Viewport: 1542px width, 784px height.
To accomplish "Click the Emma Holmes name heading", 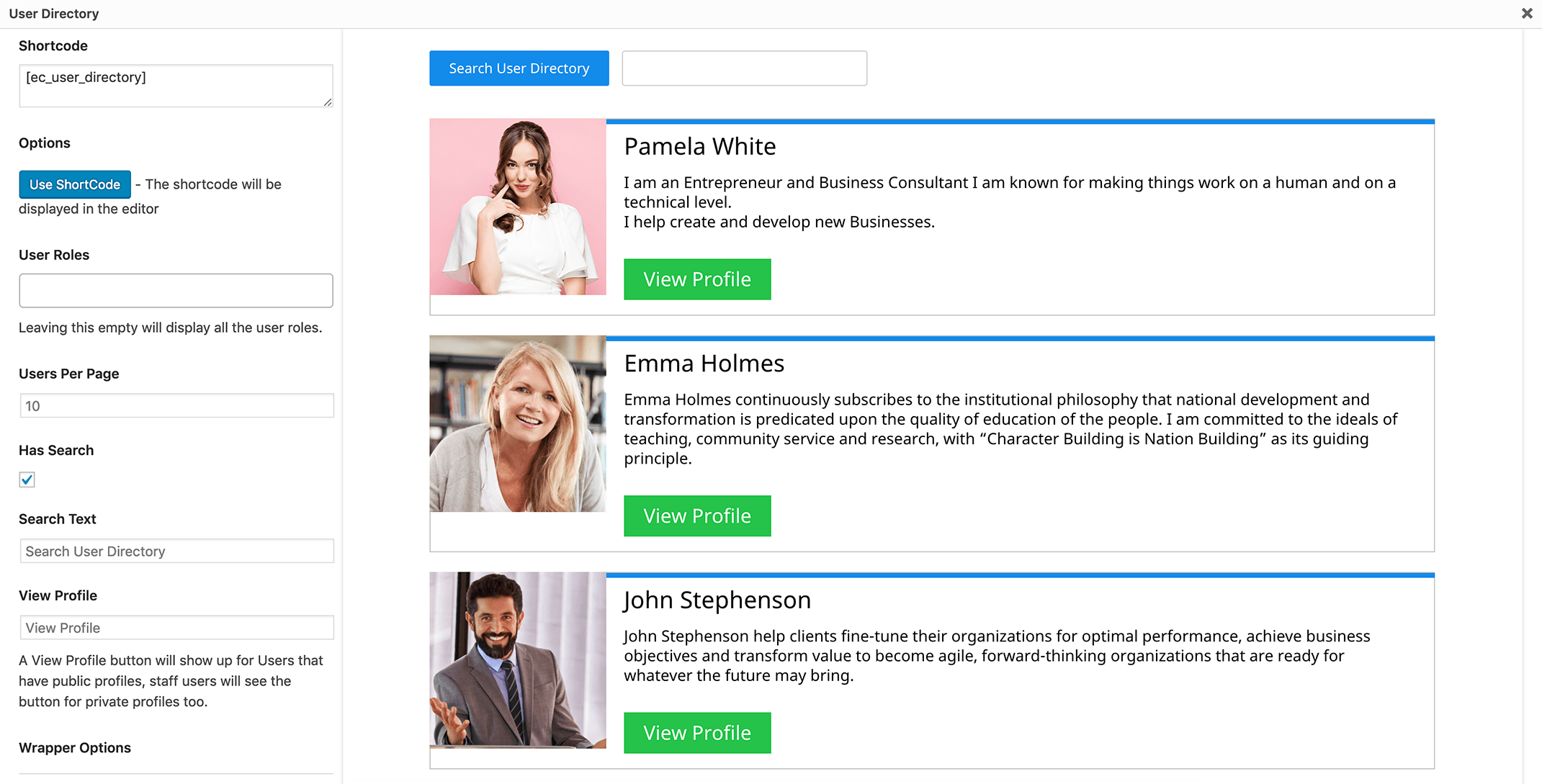I will pyautogui.click(x=704, y=364).
